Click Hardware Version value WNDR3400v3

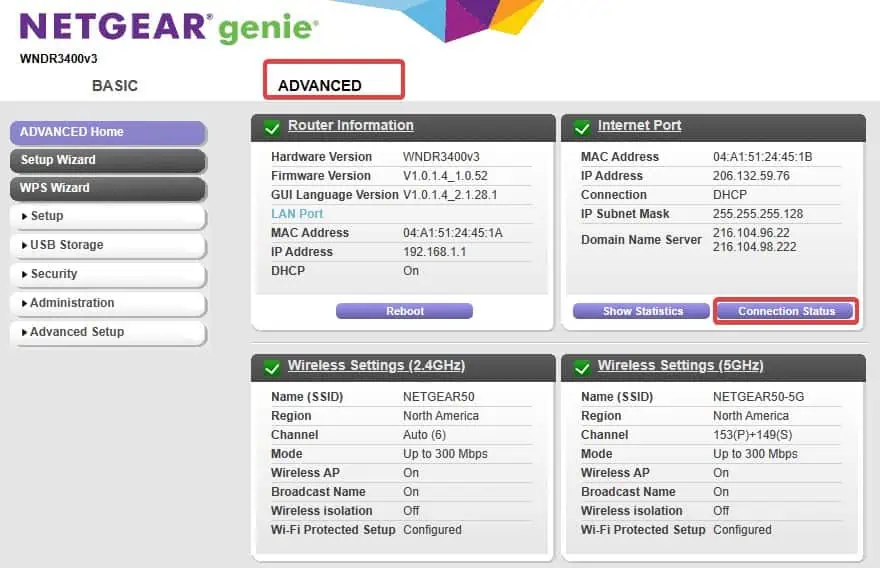[x=441, y=157]
